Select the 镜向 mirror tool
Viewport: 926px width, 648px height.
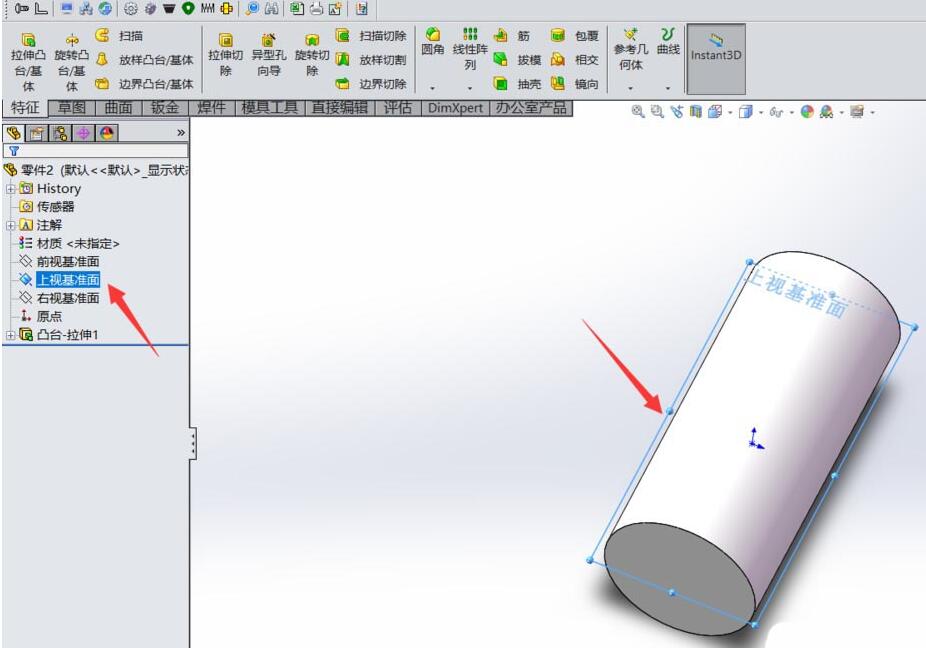[575, 84]
